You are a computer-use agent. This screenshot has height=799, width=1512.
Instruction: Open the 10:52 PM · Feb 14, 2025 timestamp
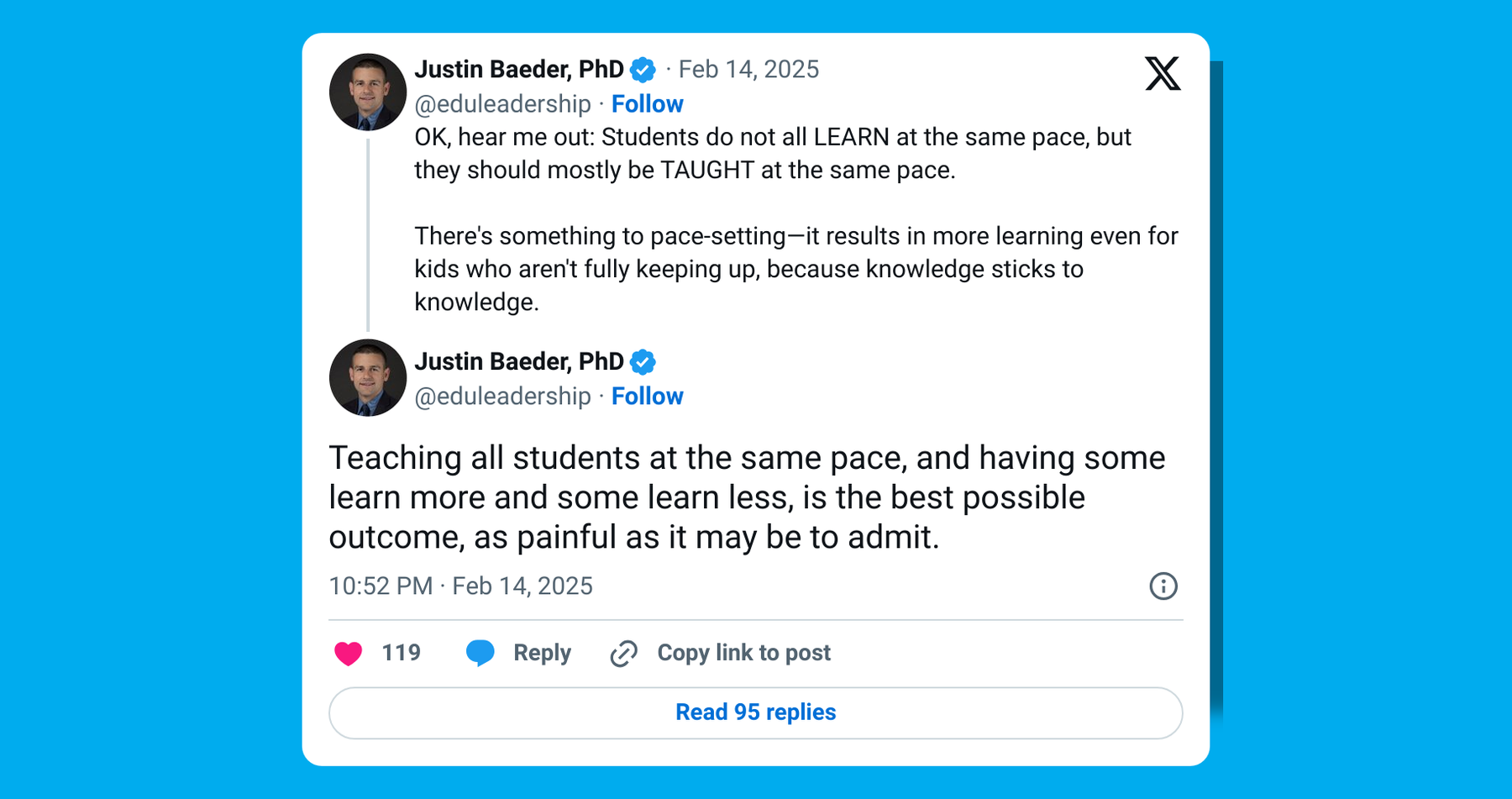coord(460,586)
